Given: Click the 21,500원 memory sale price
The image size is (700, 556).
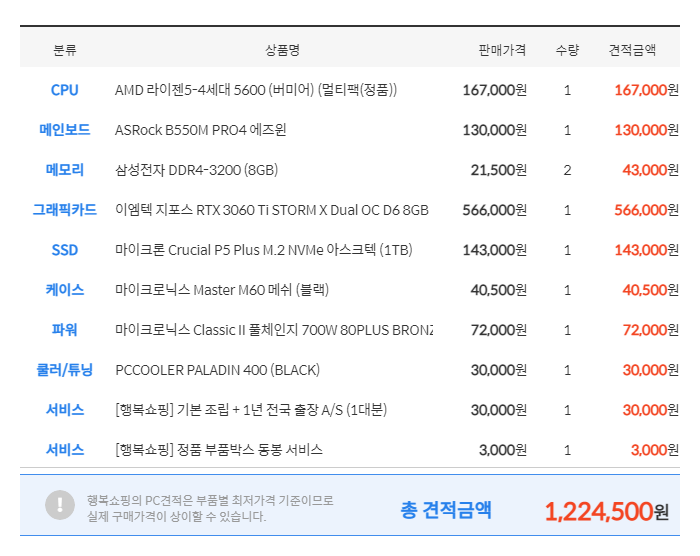Looking at the screenshot, I should pos(499,170).
